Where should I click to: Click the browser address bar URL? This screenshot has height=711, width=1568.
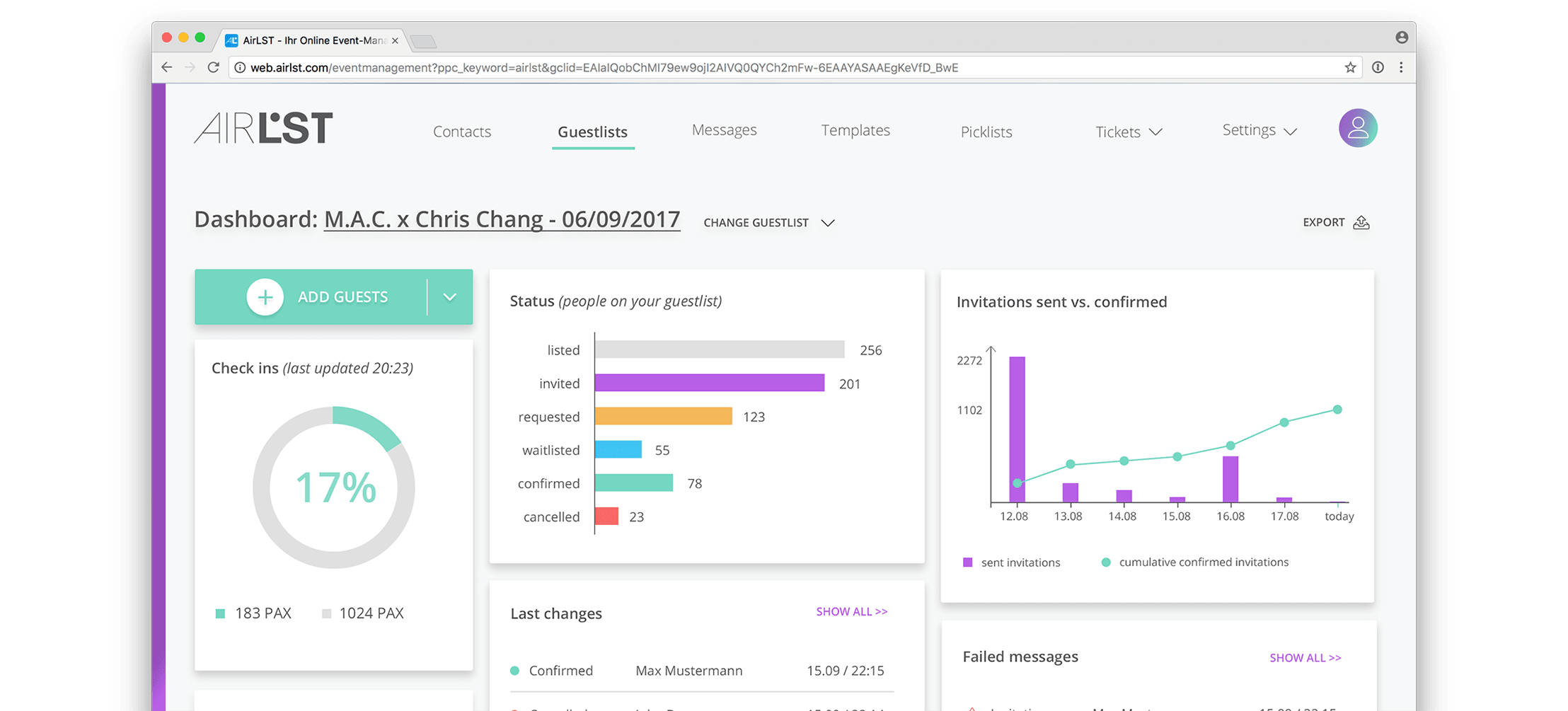604,67
